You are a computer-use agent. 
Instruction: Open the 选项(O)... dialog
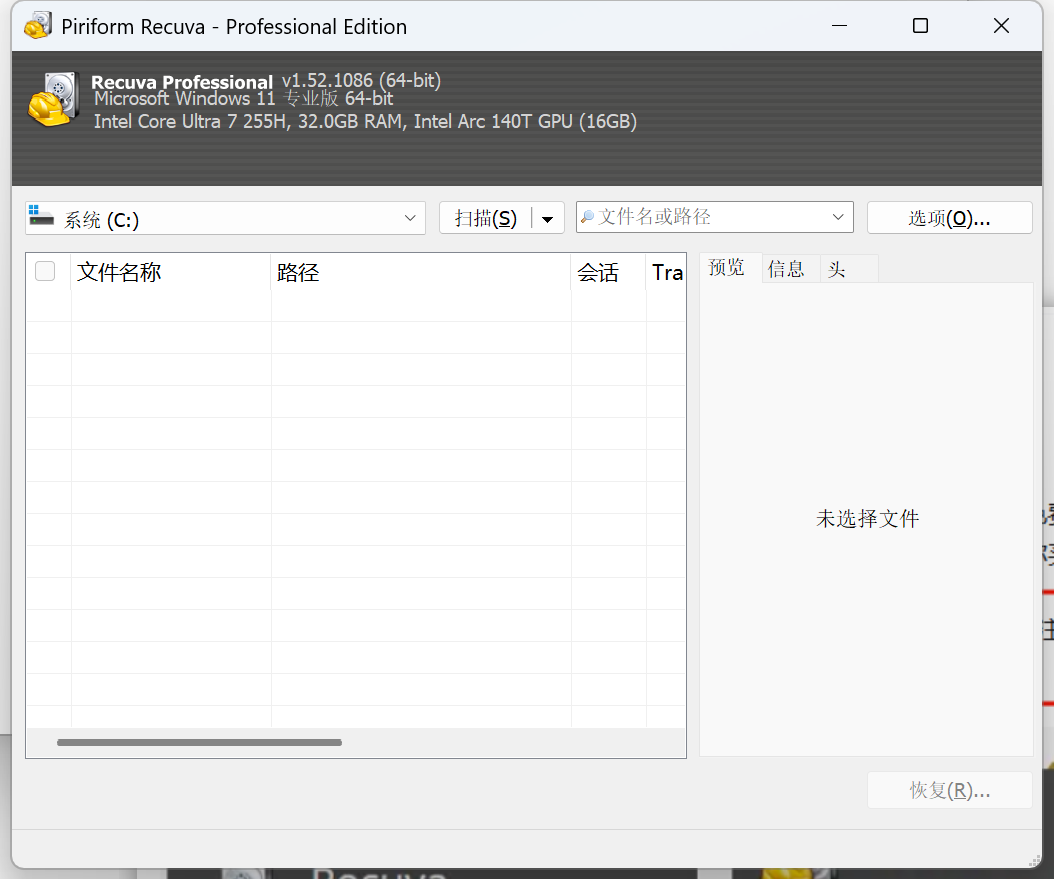[949, 218]
